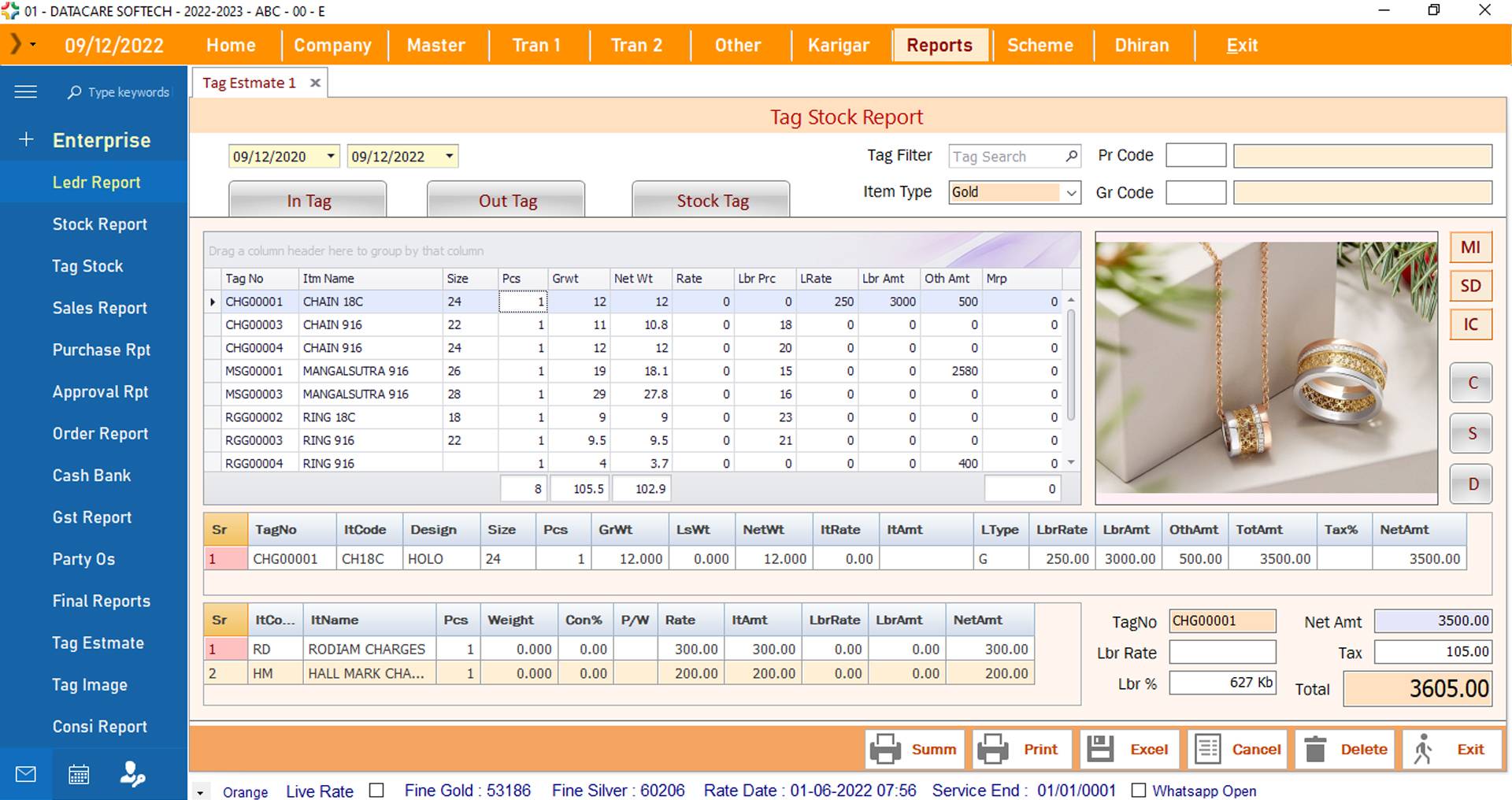Open the calendar icon in sidebar footer

click(79, 774)
